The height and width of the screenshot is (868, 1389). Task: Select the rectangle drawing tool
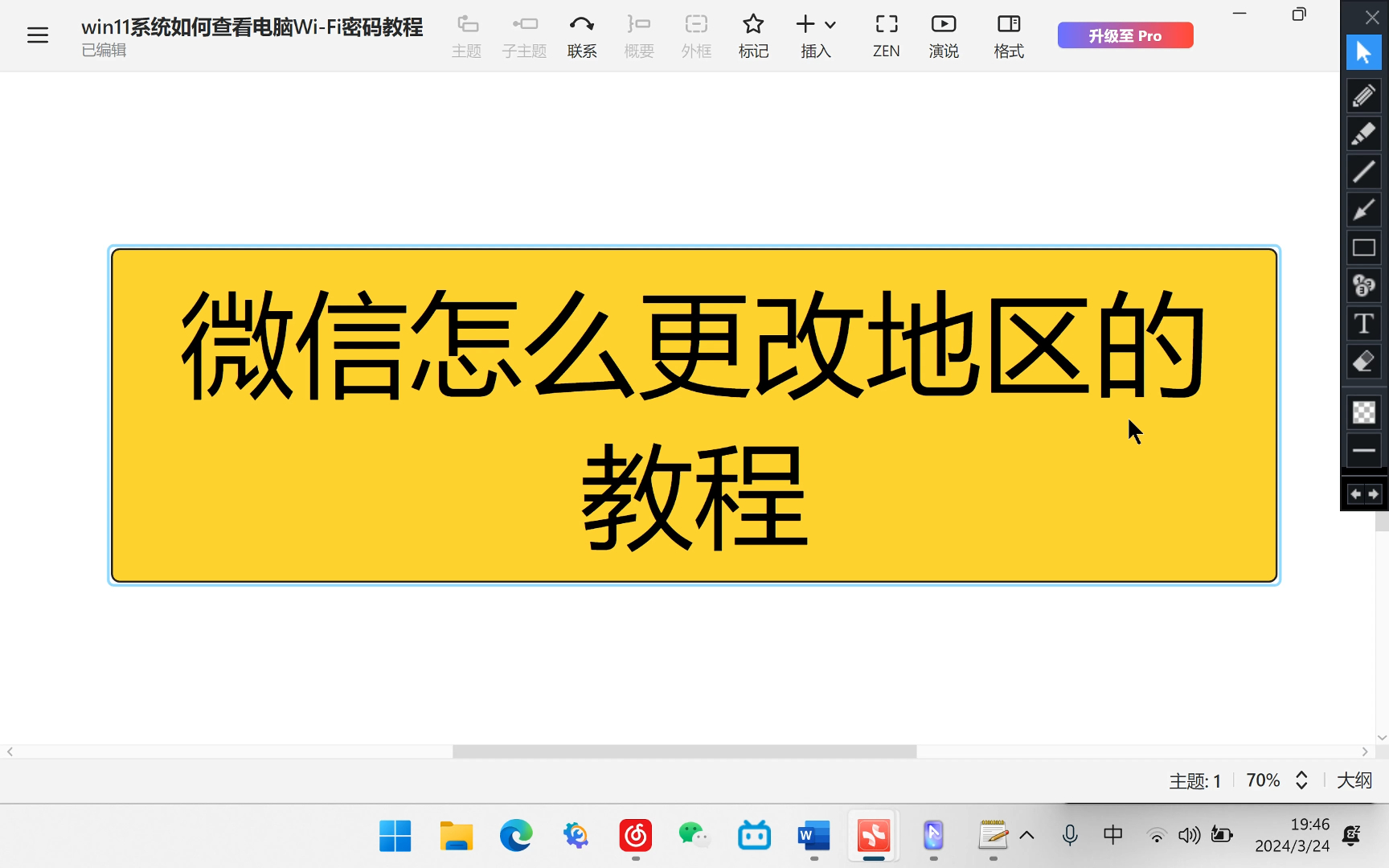pos(1363,248)
